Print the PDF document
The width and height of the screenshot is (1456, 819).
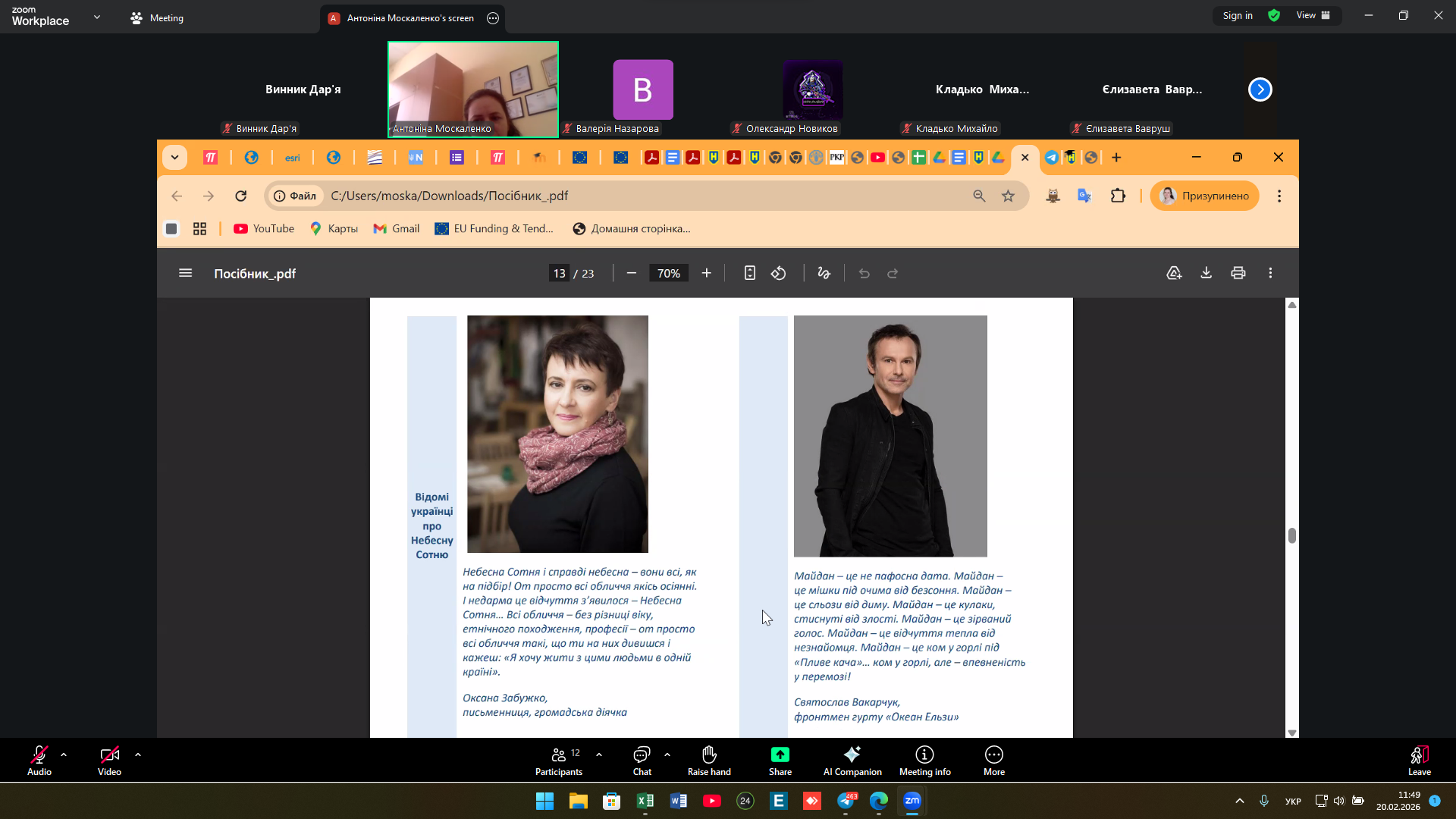click(1238, 273)
